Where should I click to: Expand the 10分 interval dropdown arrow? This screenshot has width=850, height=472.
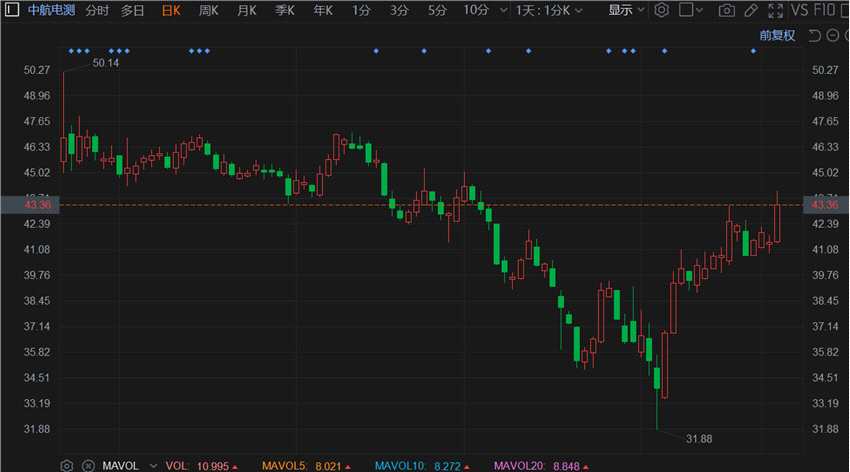(504, 10)
